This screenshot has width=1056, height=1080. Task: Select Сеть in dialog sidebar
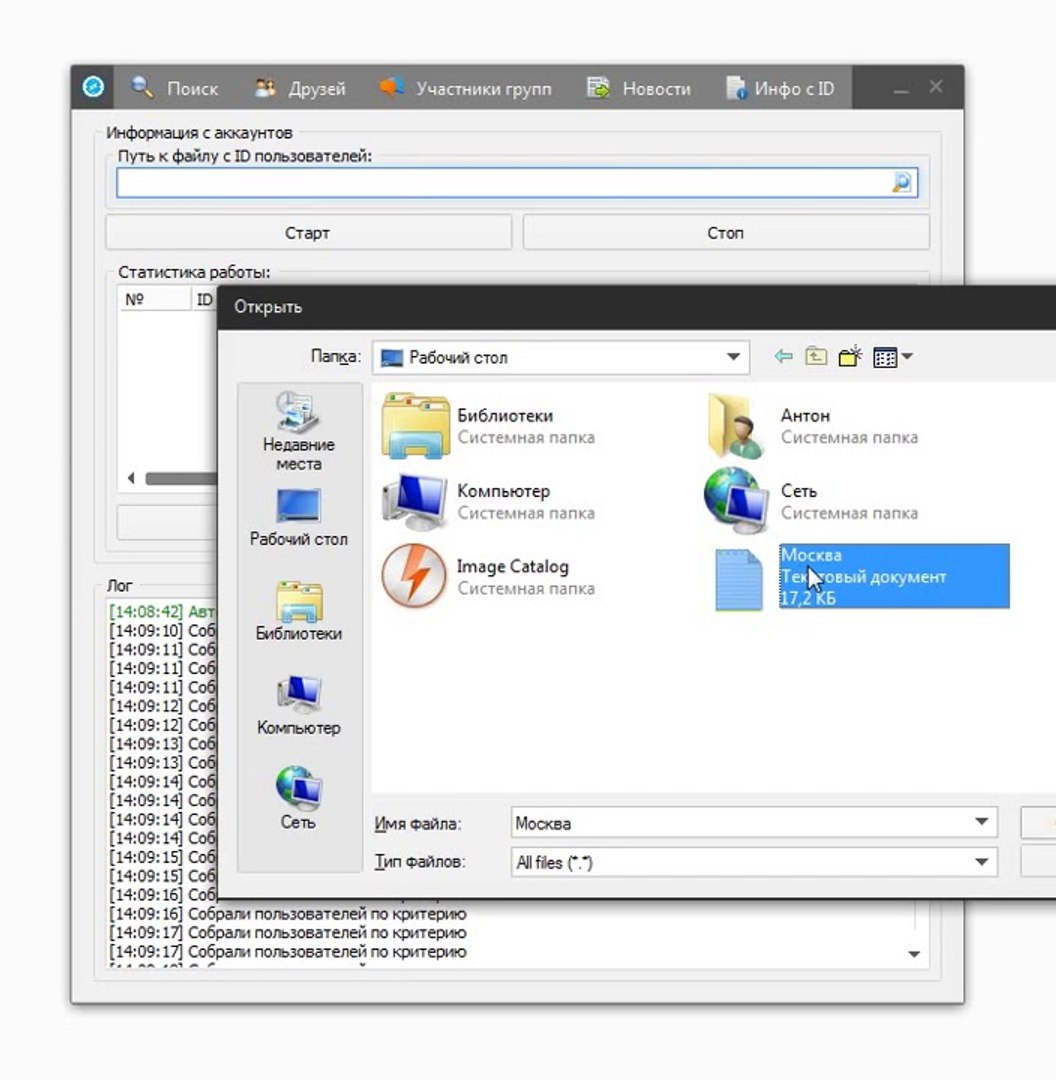pyautogui.click(x=298, y=799)
